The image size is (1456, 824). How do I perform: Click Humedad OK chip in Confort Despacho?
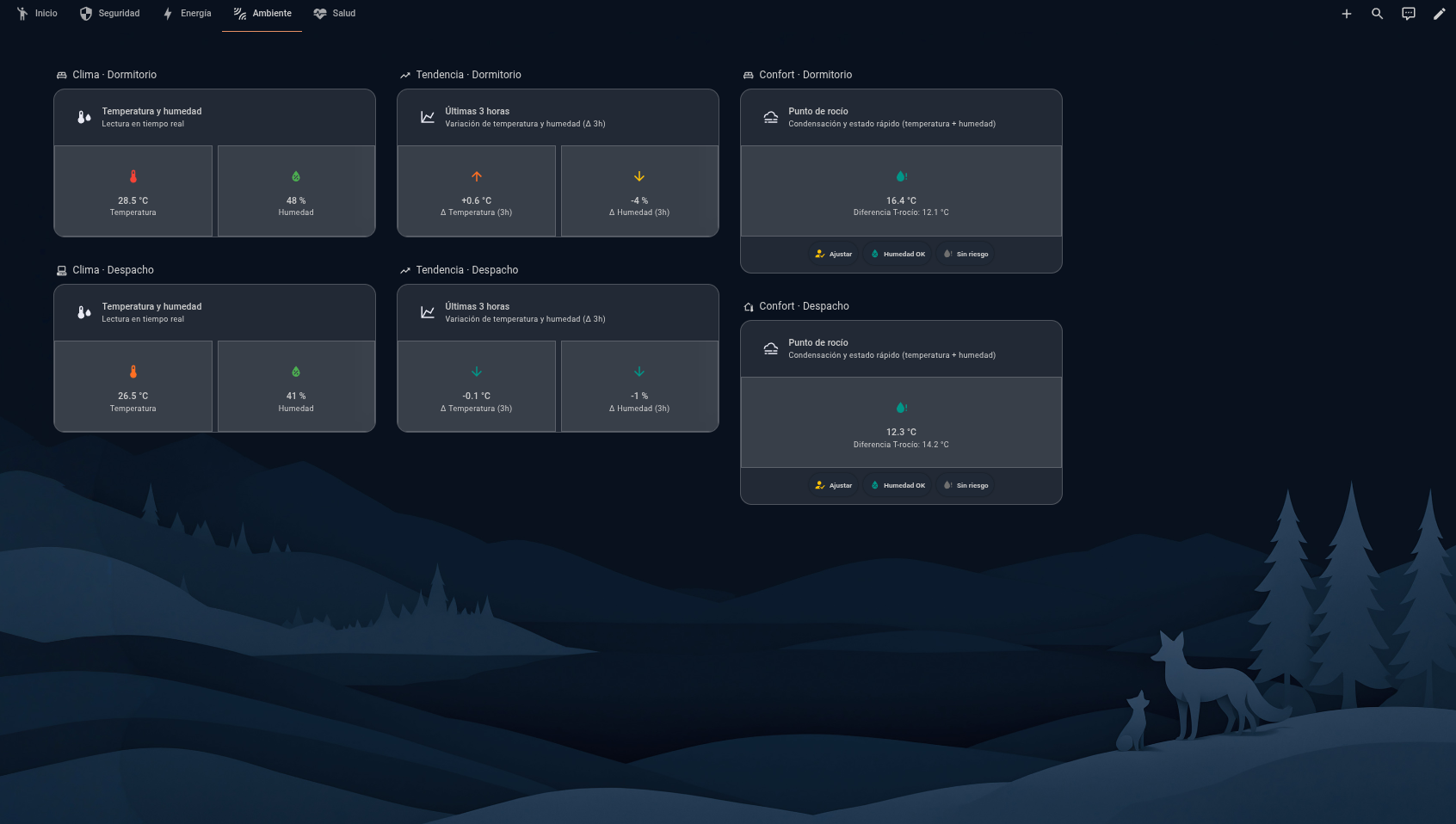(898, 485)
